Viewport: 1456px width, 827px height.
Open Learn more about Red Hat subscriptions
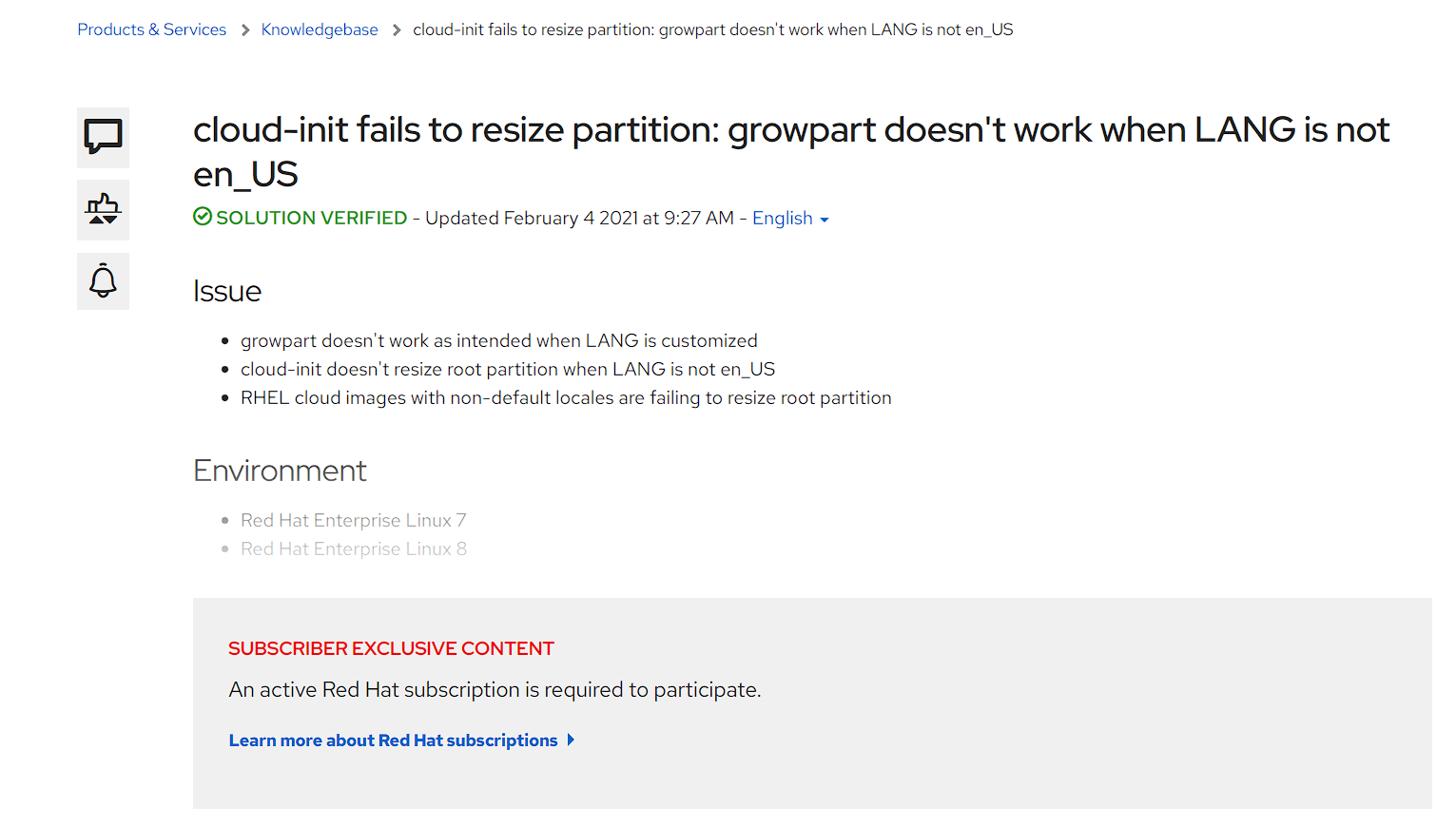coord(393,740)
